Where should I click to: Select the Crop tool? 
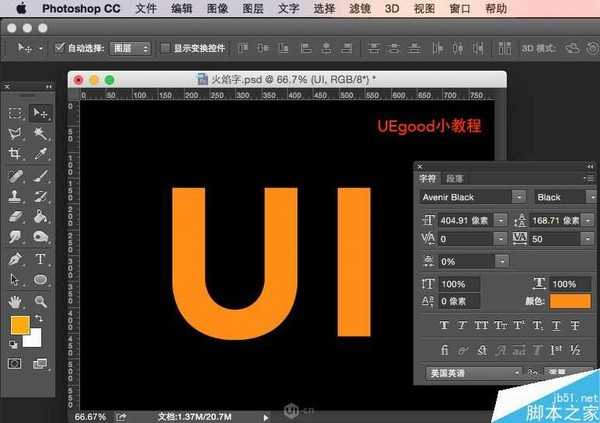pyautogui.click(x=15, y=155)
